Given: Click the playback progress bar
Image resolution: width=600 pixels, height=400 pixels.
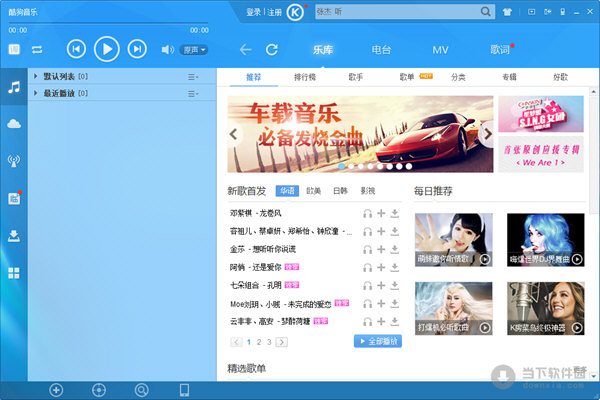Looking at the screenshot, I should [x=108, y=23].
